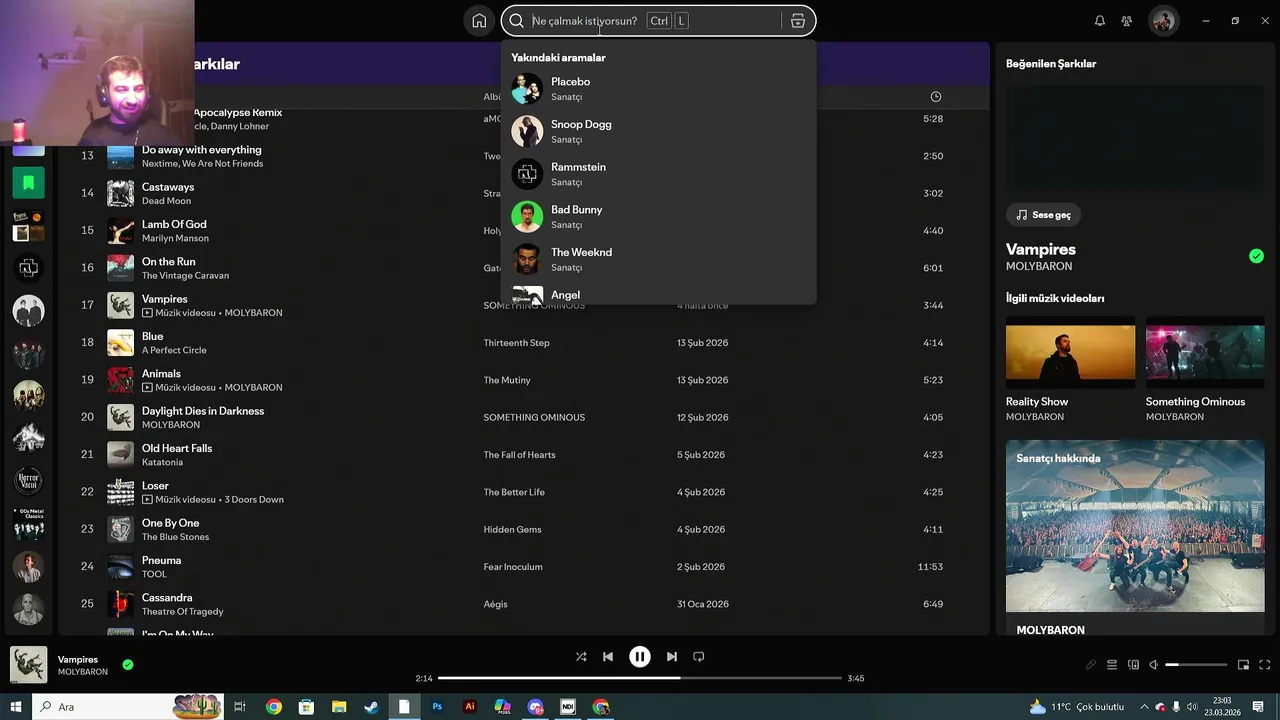Select the song Lamb Of God

coord(524,231)
